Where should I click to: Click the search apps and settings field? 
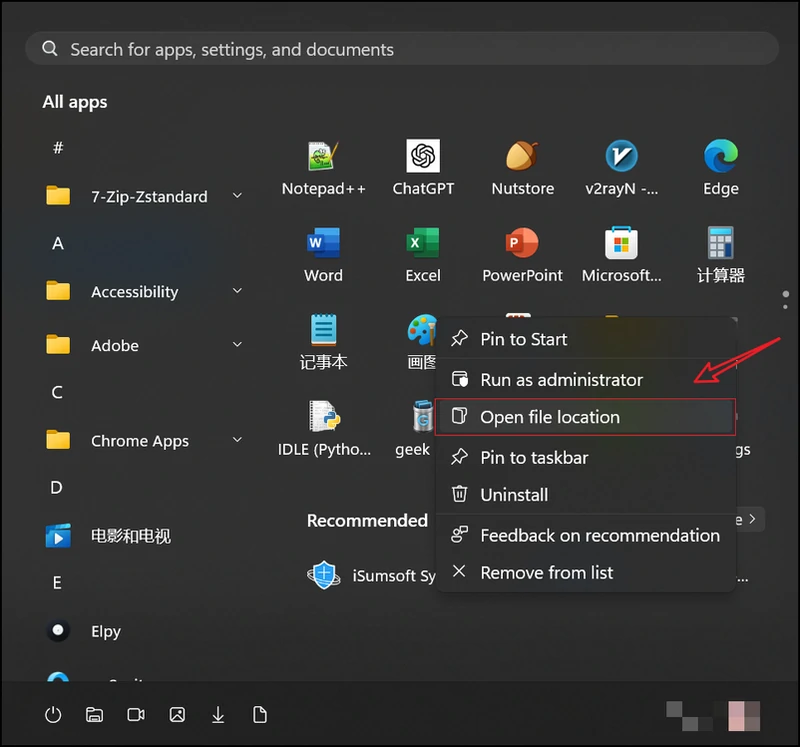400,49
